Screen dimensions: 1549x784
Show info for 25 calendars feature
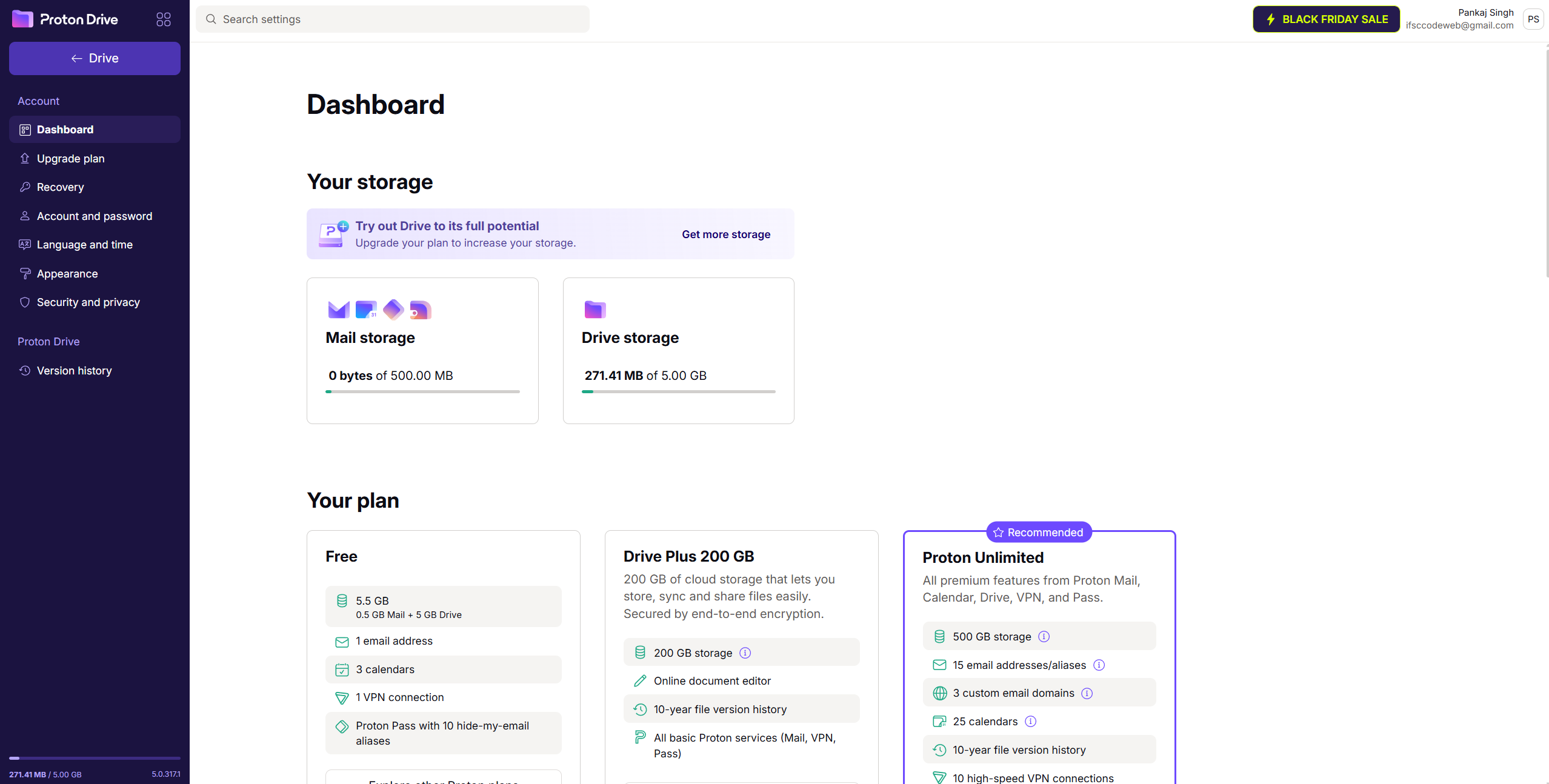pyautogui.click(x=1031, y=722)
